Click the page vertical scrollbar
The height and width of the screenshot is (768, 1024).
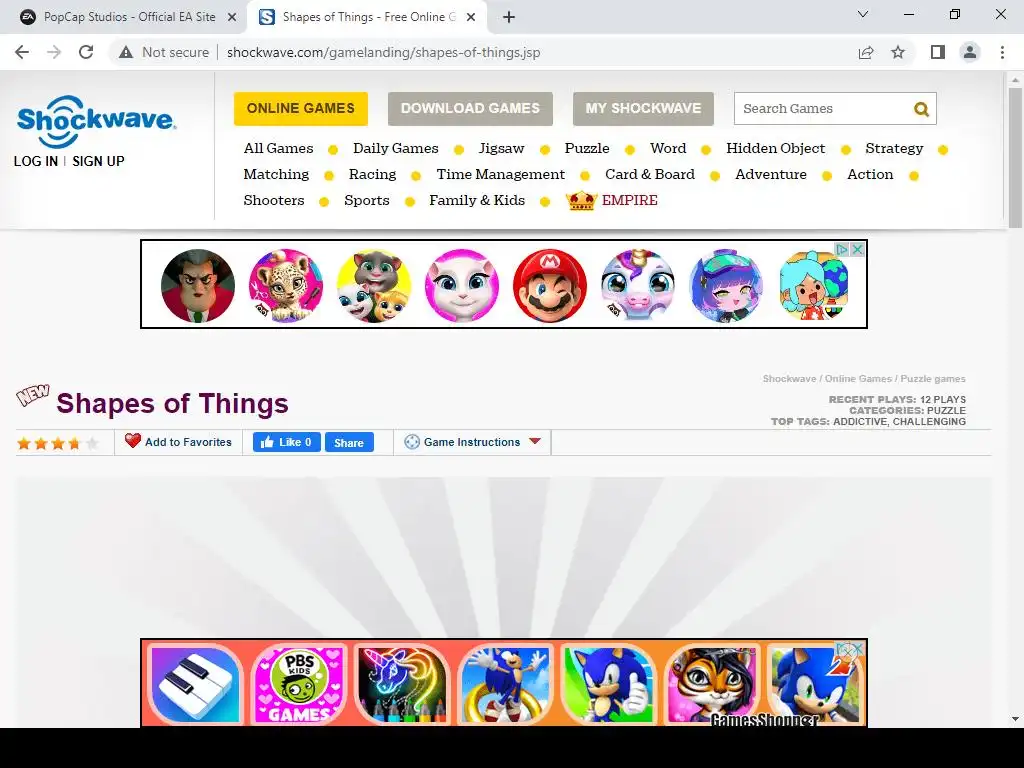1015,157
